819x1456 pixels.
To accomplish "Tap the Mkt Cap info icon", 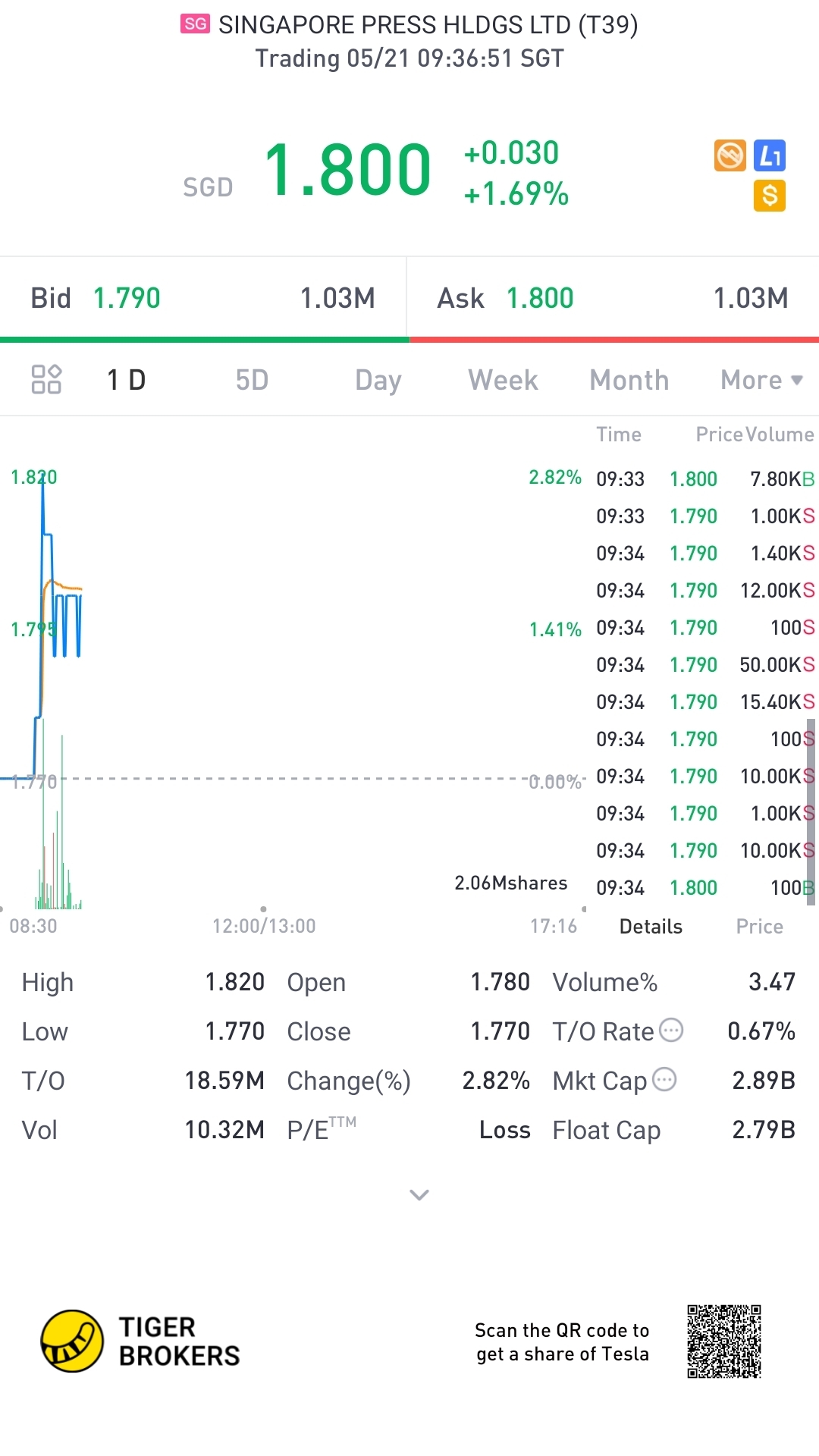I will click(664, 1079).
